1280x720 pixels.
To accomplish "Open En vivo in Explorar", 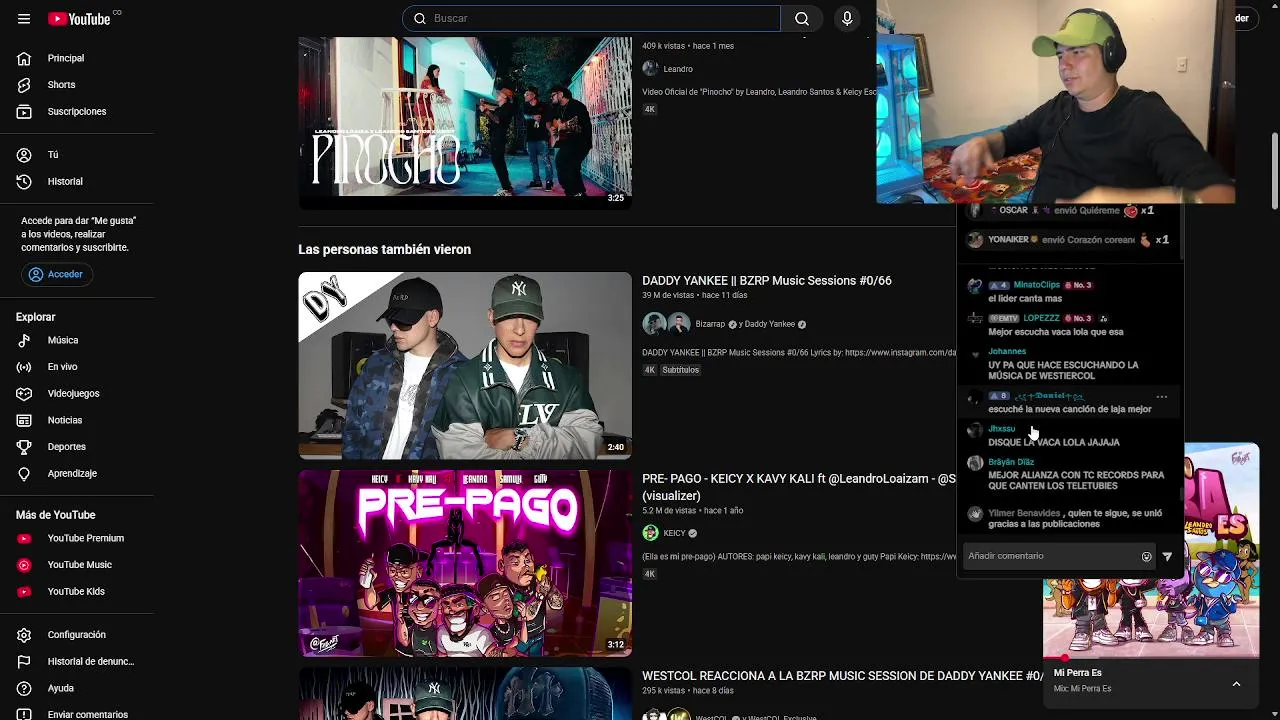I will (x=77, y=367).
